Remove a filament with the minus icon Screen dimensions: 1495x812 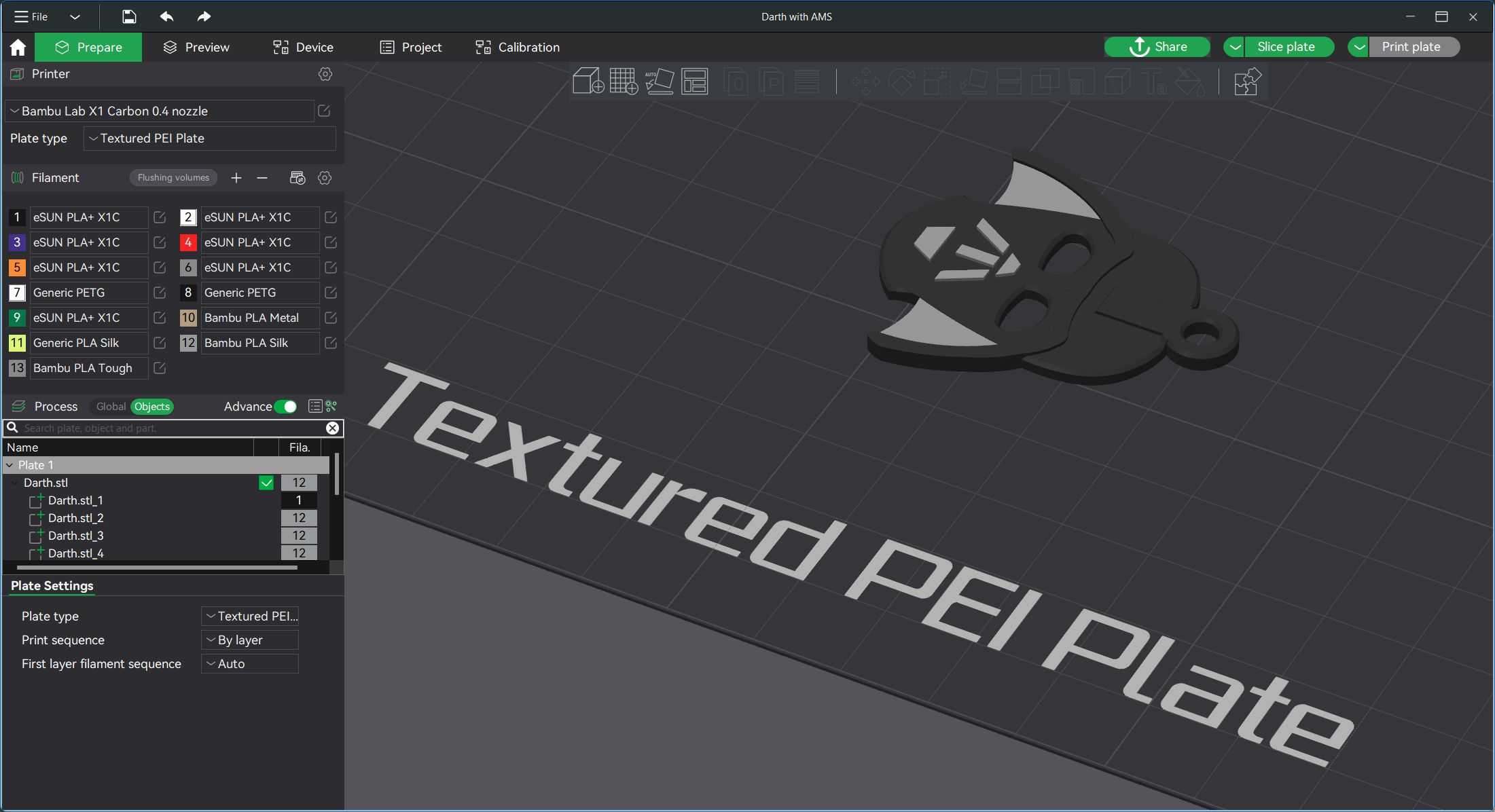(x=262, y=178)
